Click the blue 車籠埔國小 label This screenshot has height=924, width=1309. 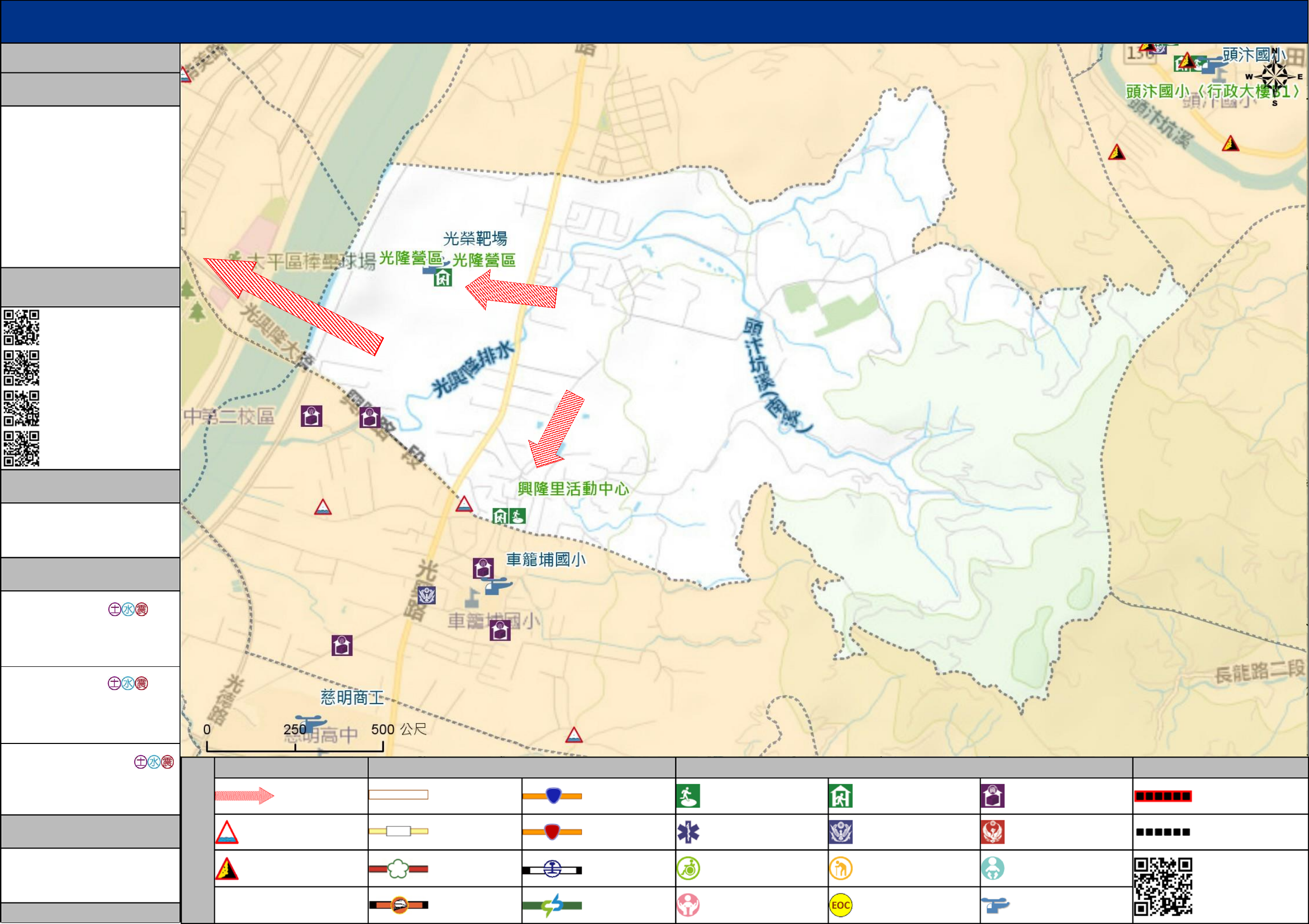pos(546,559)
